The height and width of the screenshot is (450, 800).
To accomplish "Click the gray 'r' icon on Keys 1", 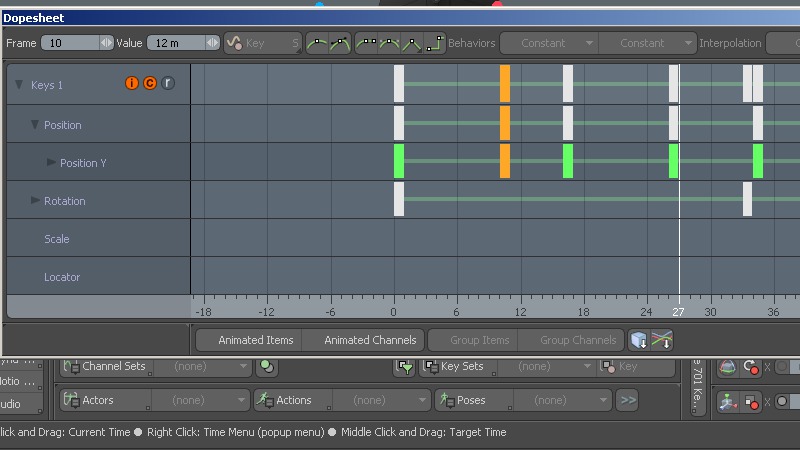I will (168, 84).
